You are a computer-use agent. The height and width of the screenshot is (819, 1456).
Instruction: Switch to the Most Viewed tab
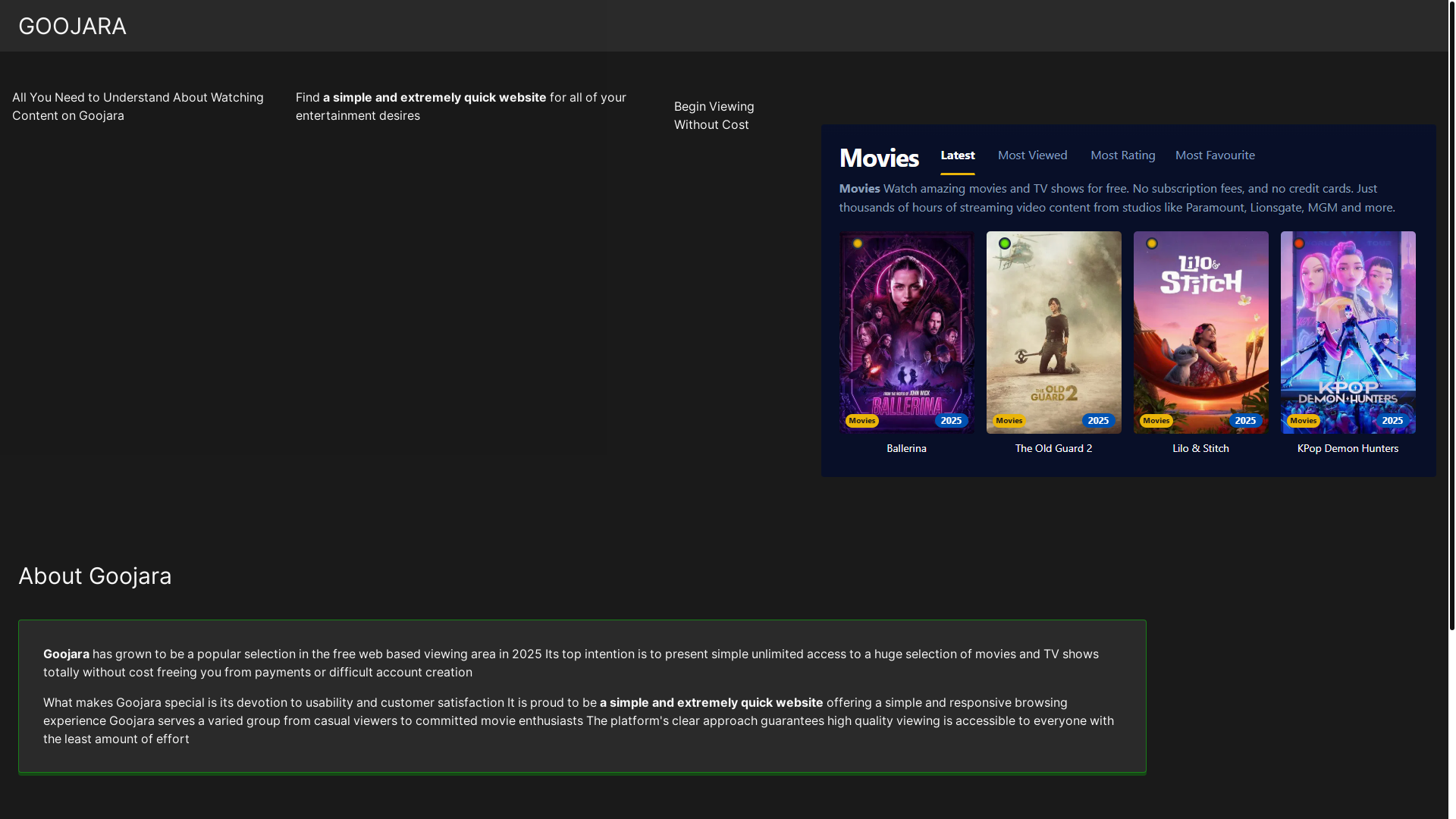tap(1032, 155)
